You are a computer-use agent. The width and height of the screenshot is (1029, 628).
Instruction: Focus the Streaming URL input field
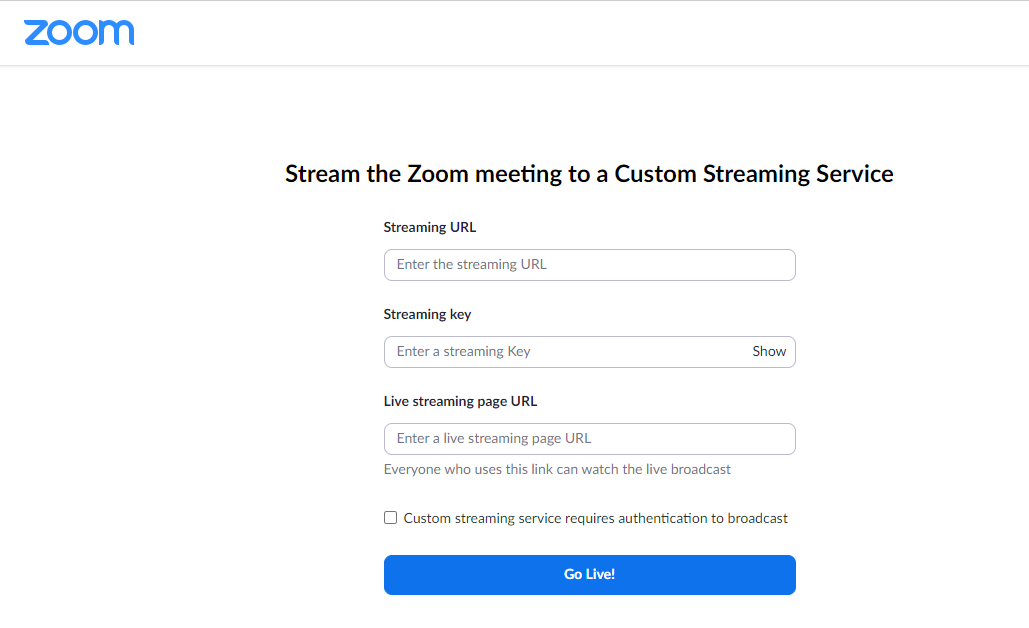589,265
